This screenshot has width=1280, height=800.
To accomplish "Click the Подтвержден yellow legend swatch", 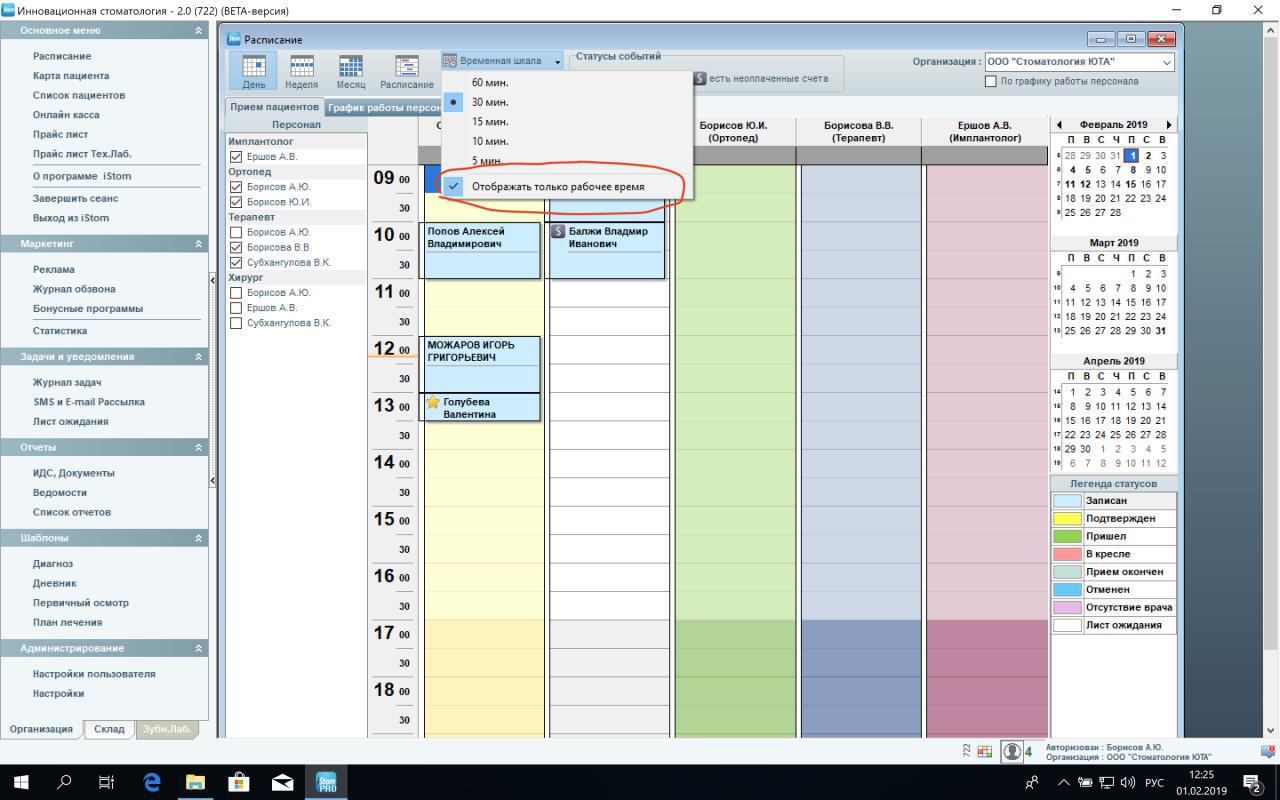I will coord(1067,518).
